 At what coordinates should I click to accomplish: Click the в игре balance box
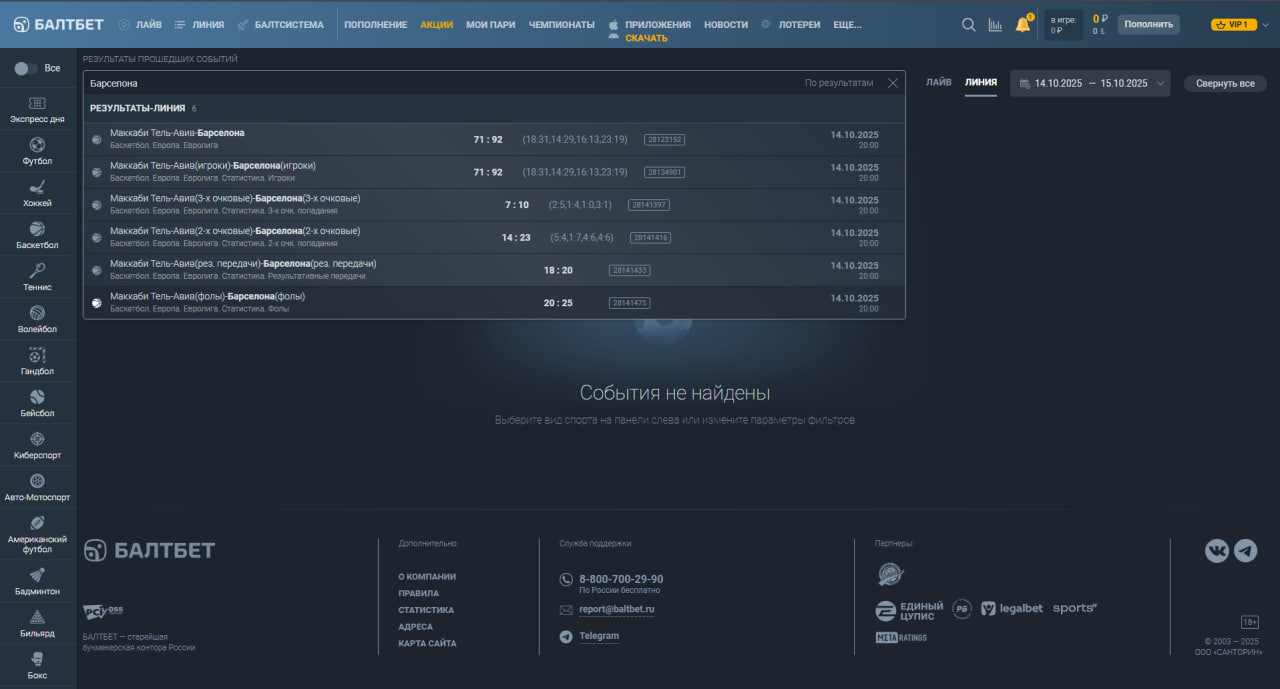coord(1063,24)
